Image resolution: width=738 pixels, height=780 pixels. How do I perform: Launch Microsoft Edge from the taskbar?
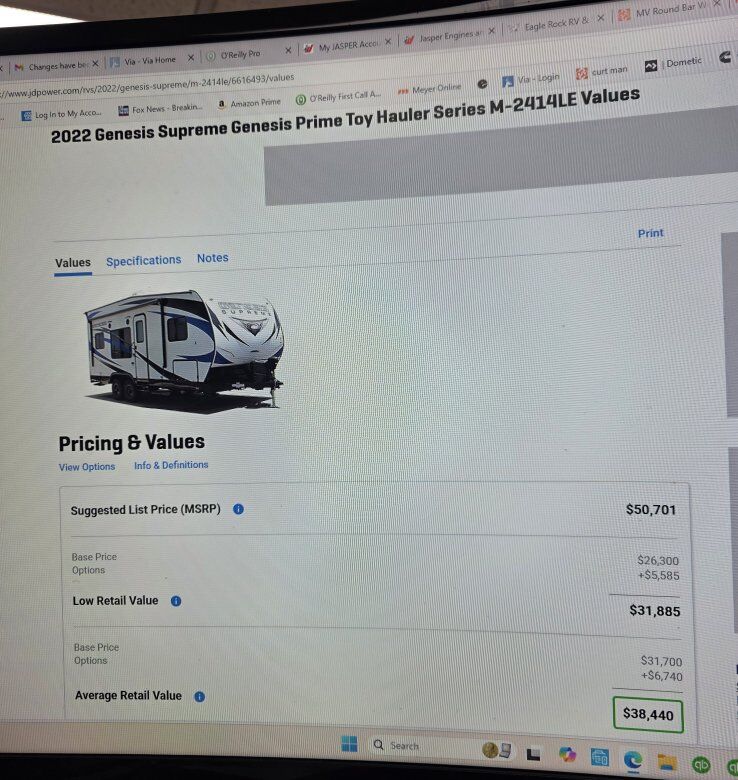tap(633, 760)
